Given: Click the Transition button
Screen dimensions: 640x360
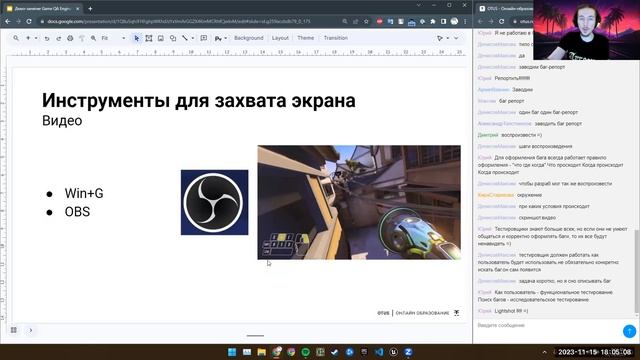Looking at the screenshot, I should coord(336,38).
